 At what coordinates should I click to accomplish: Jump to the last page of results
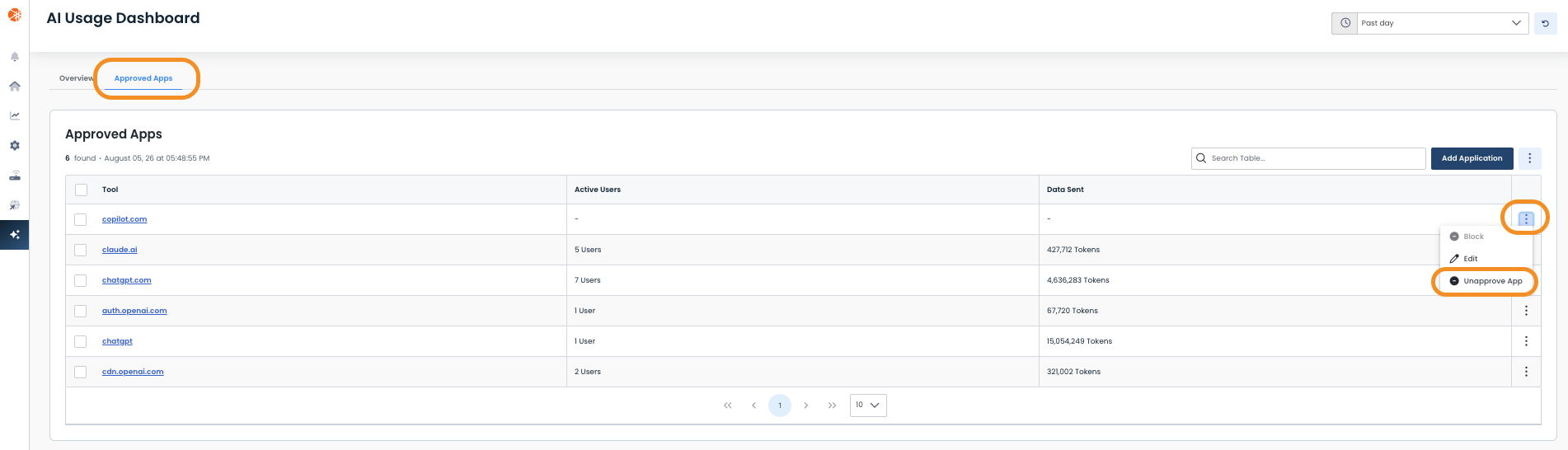coord(833,405)
